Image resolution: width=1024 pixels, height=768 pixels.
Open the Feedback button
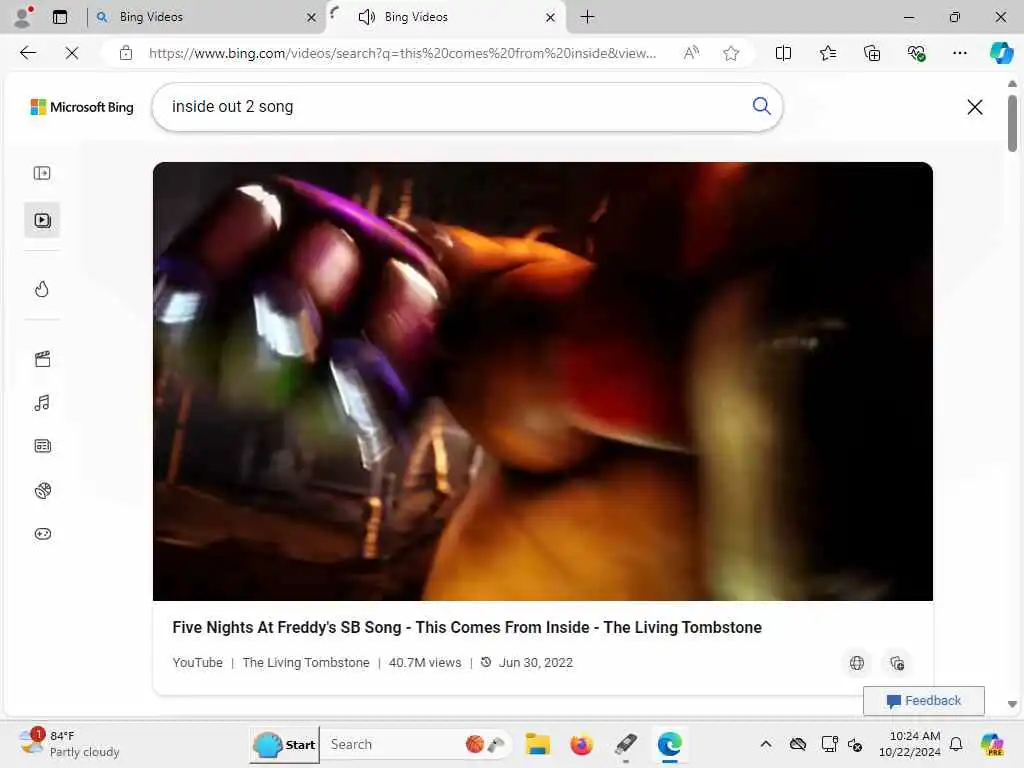(x=923, y=701)
